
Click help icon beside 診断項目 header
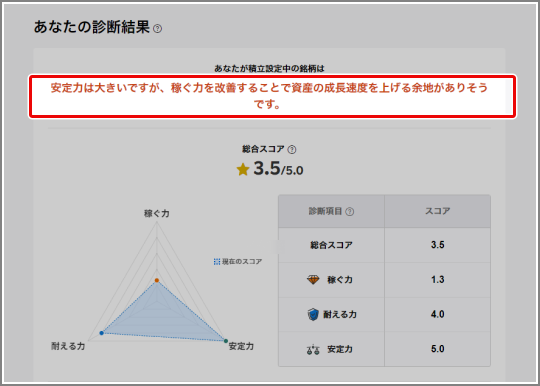point(350,212)
